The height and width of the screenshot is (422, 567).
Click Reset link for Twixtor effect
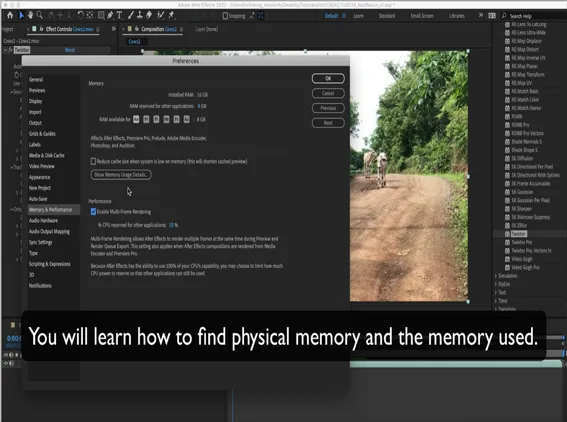pyautogui.click(x=70, y=50)
